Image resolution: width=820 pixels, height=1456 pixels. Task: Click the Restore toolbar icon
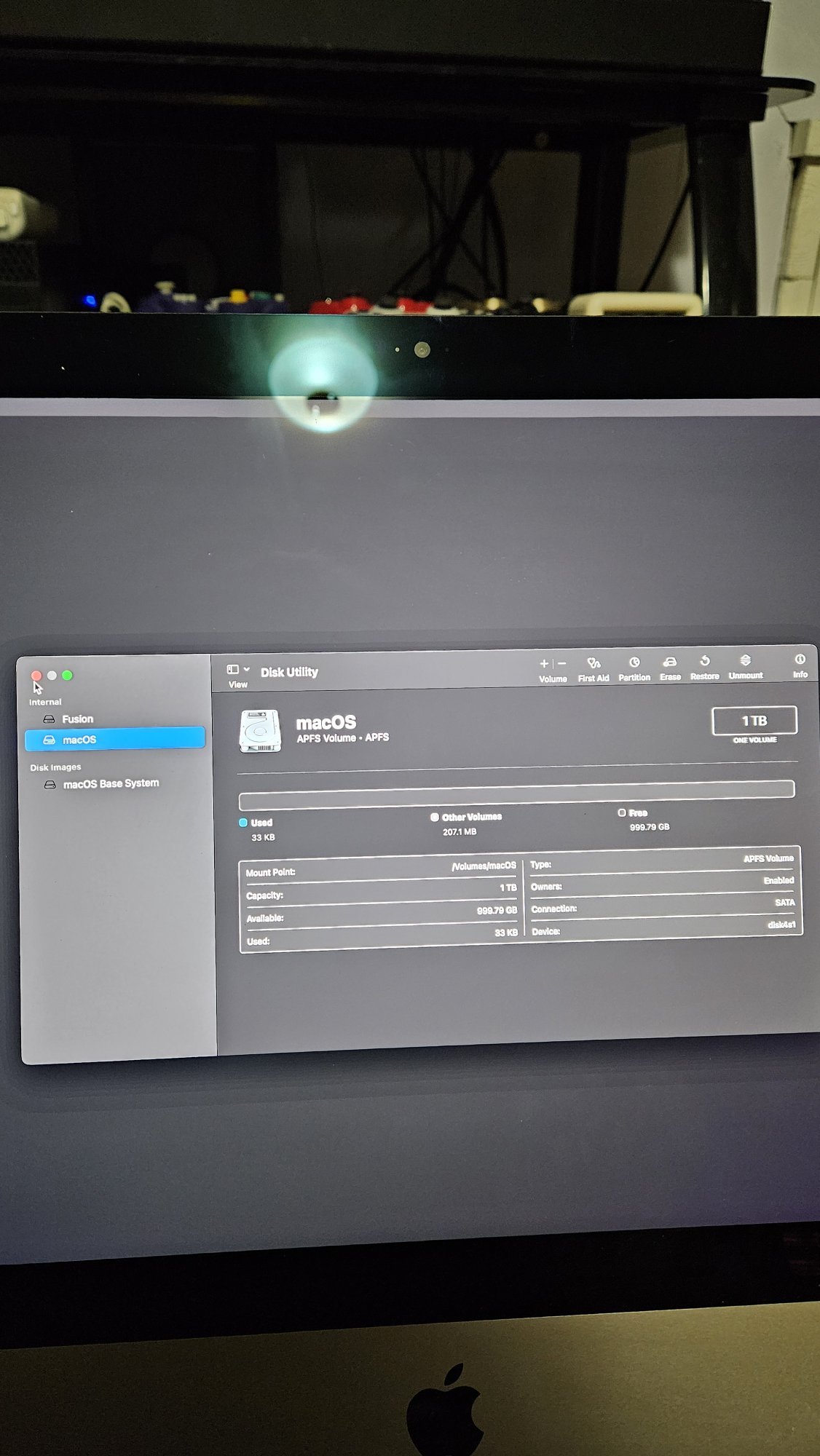click(x=704, y=661)
